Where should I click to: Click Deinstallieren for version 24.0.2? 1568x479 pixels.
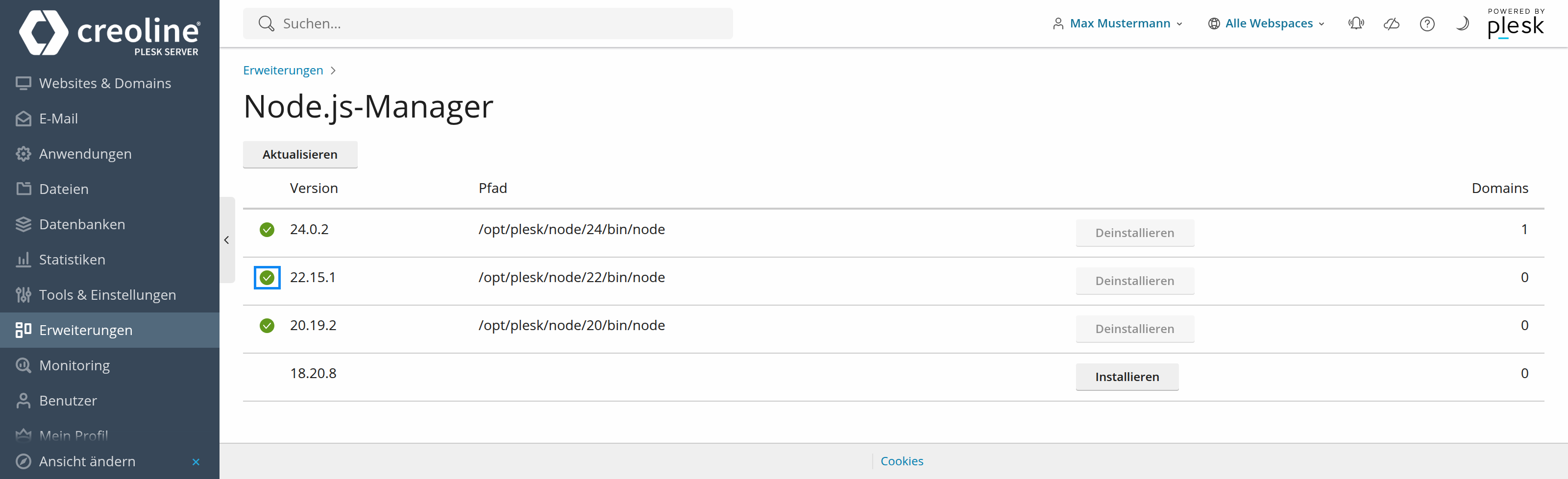[x=1135, y=233]
